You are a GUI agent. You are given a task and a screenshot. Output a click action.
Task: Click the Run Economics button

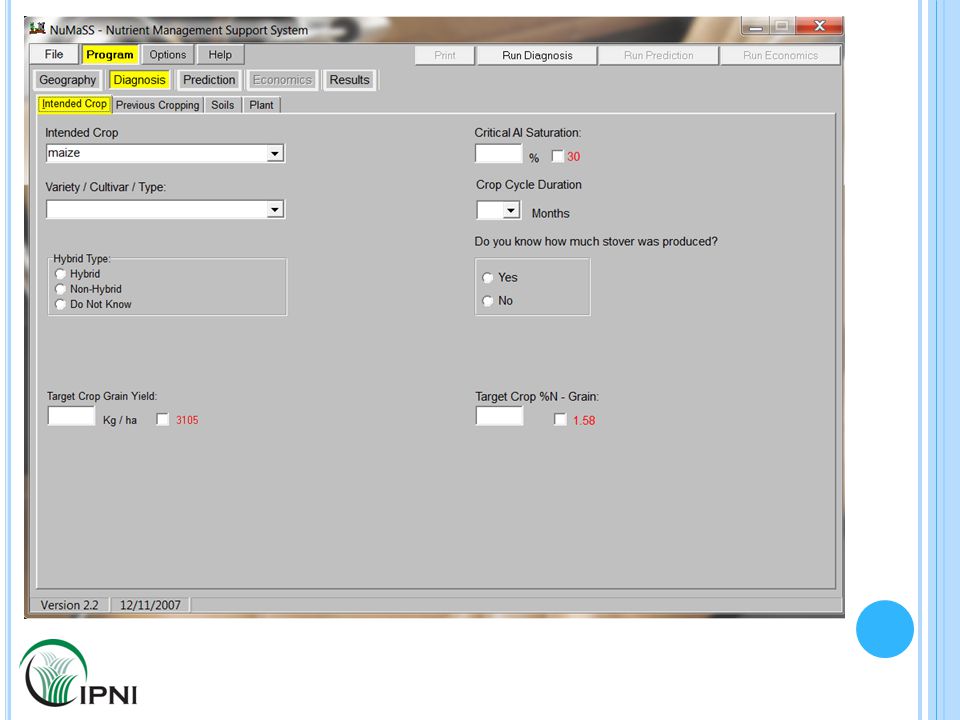point(781,55)
